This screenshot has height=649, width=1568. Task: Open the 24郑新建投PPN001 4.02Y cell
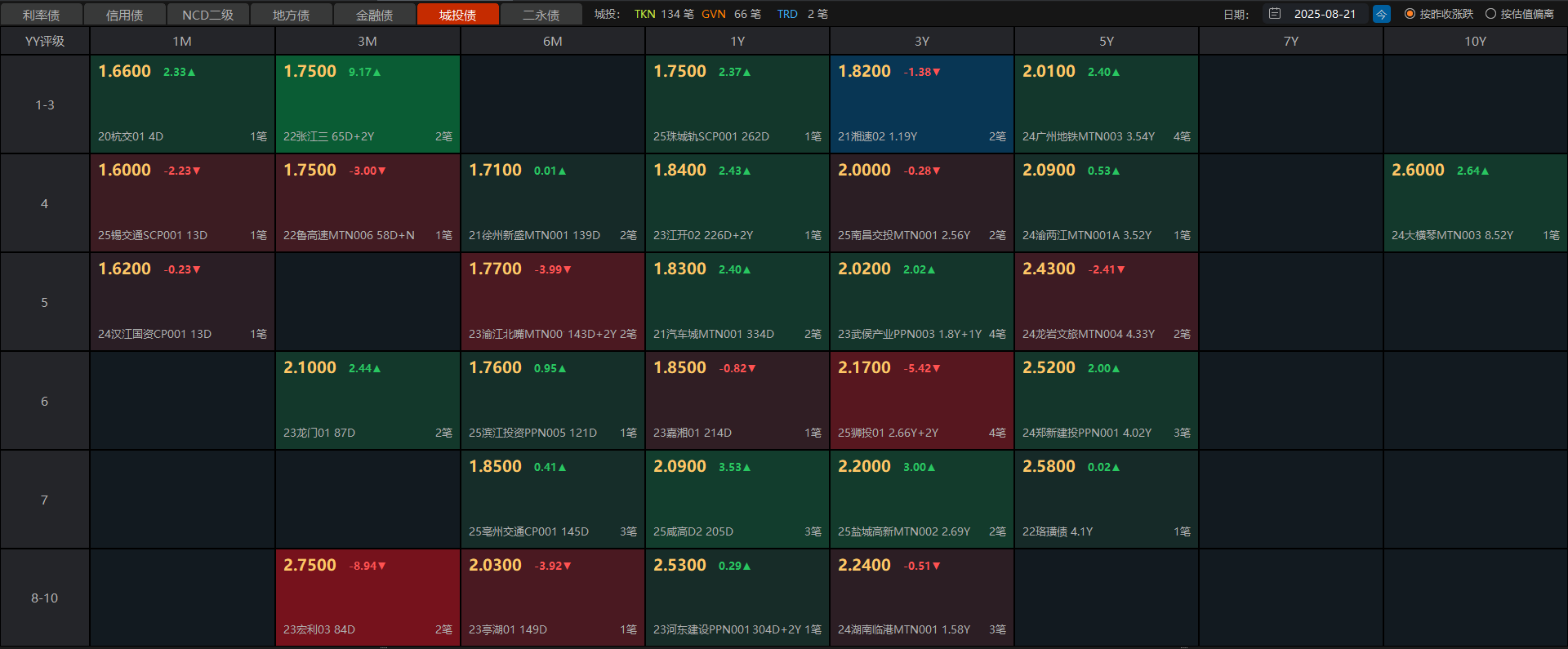pyautogui.click(x=1107, y=400)
